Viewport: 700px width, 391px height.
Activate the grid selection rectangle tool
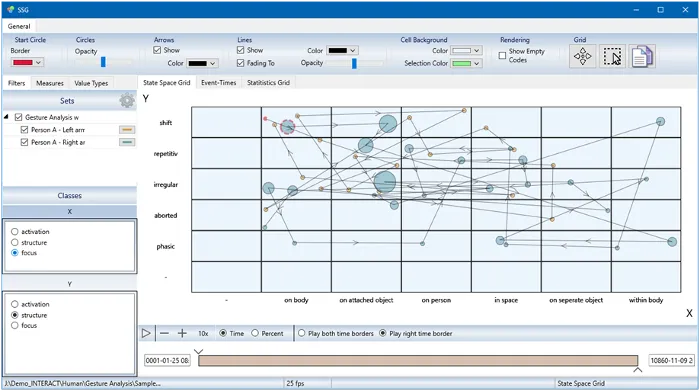point(612,57)
